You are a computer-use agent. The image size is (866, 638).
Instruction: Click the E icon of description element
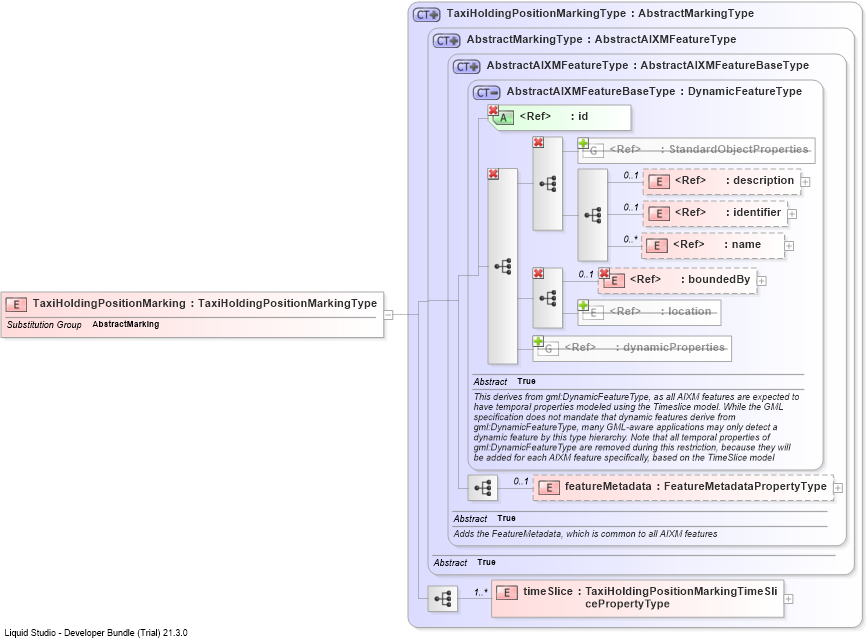tap(659, 182)
